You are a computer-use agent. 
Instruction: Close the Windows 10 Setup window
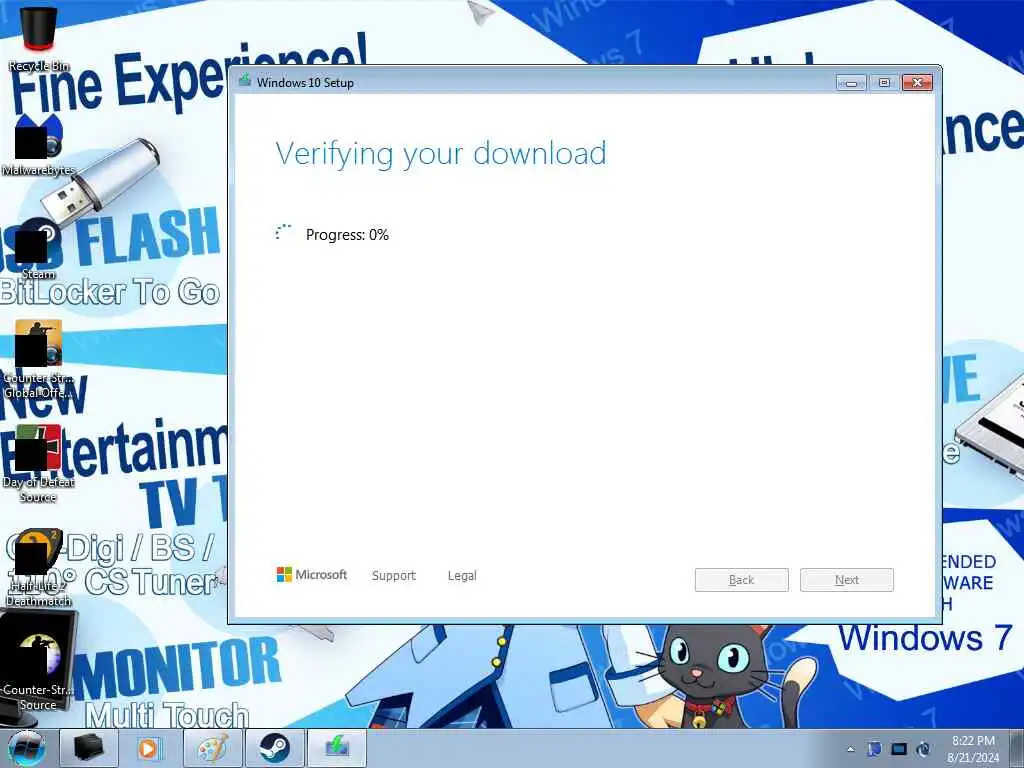[918, 83]
